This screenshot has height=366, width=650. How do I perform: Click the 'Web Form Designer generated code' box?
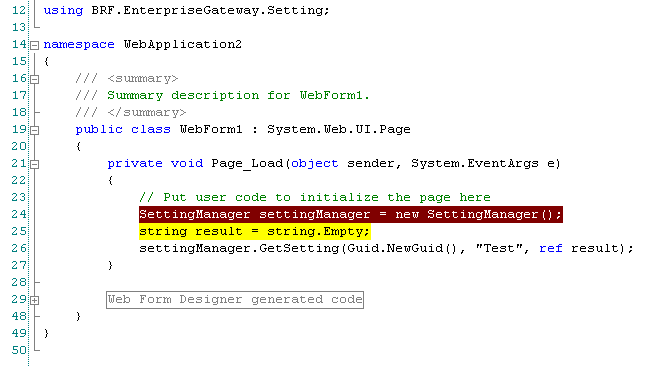235,300
